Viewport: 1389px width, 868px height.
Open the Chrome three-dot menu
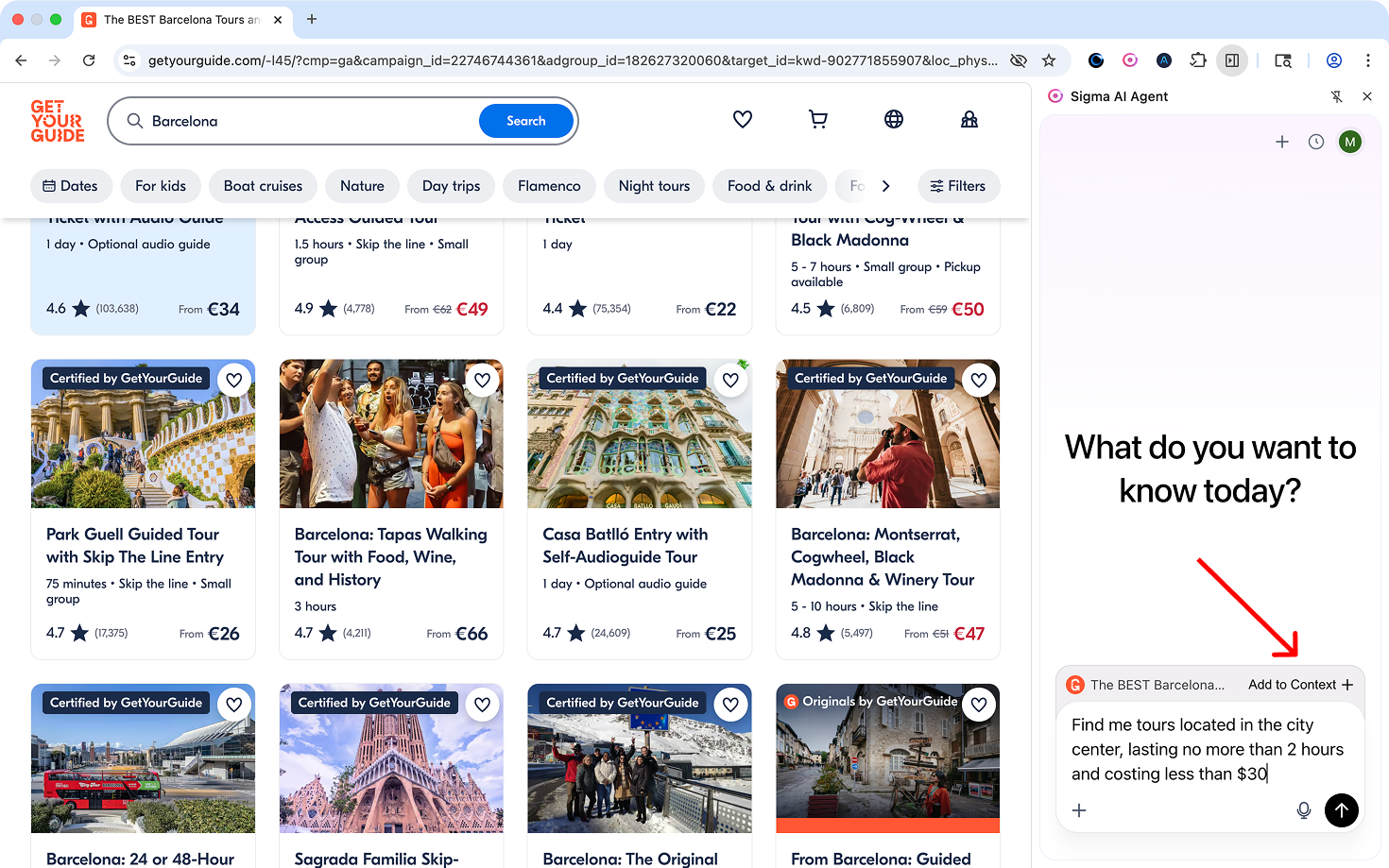(1368, 60)
